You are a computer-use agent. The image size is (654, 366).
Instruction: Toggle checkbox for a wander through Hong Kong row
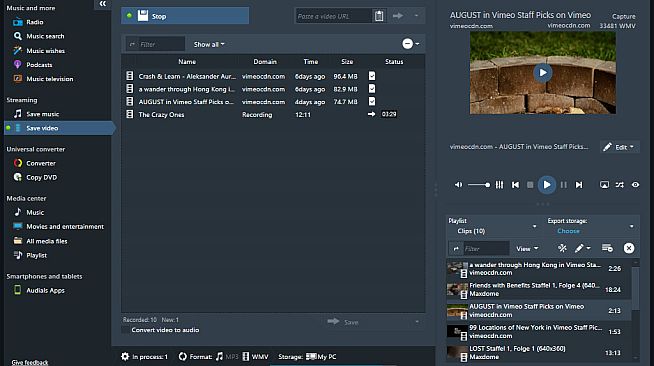(372, 89)
